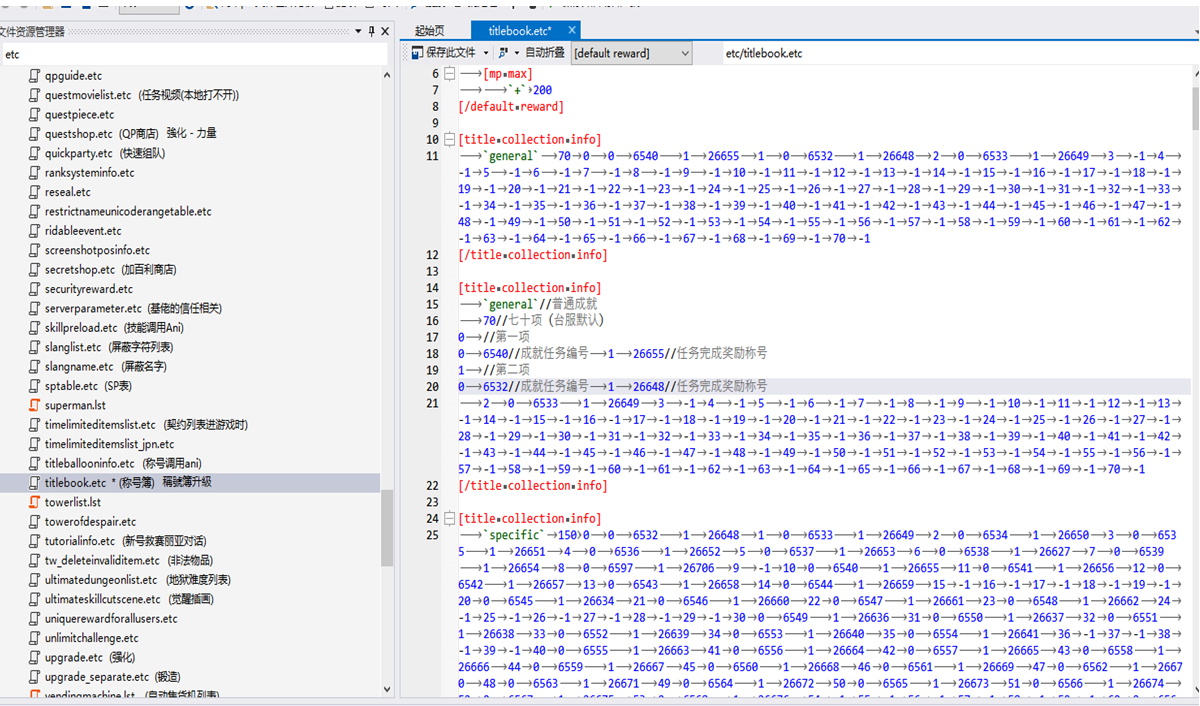
Task: Click the 自动折叠 button
Action: (545, 53)
